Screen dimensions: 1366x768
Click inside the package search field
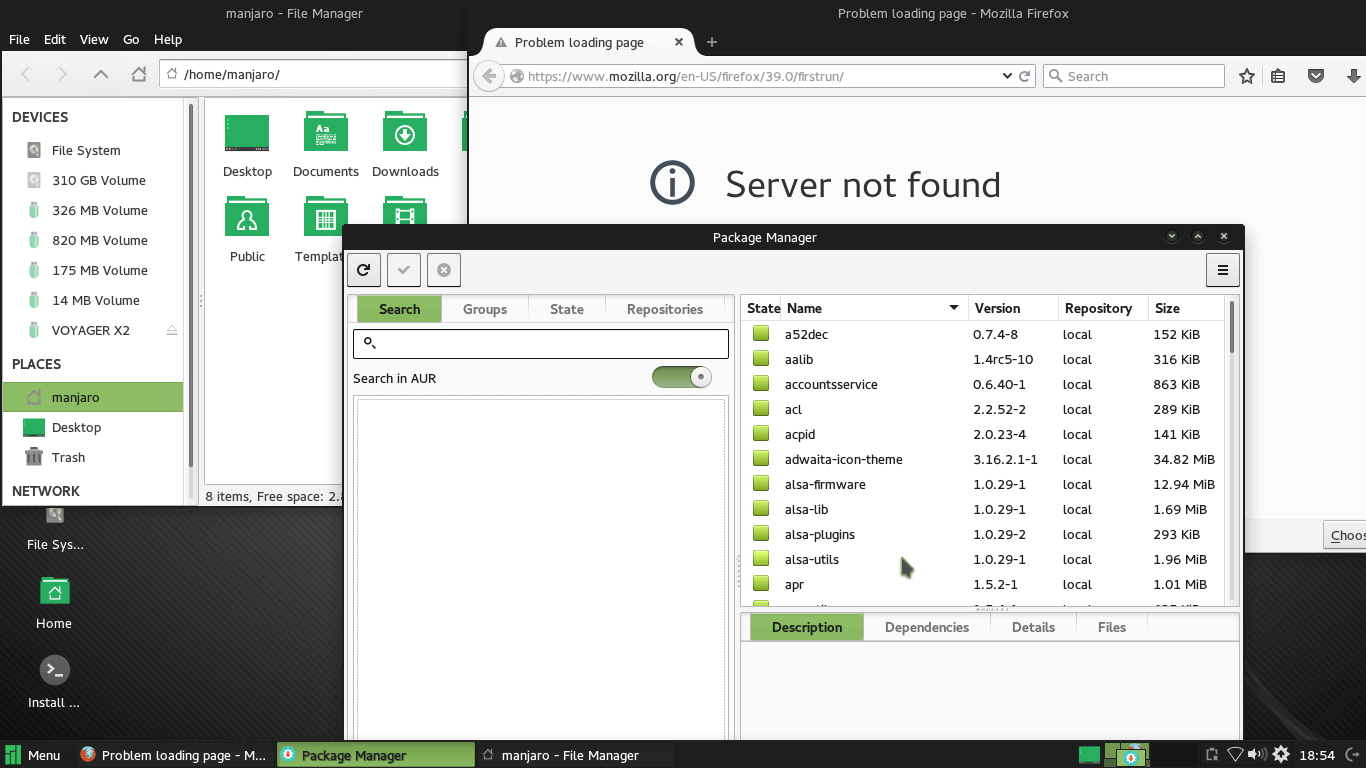click(540, 344)
